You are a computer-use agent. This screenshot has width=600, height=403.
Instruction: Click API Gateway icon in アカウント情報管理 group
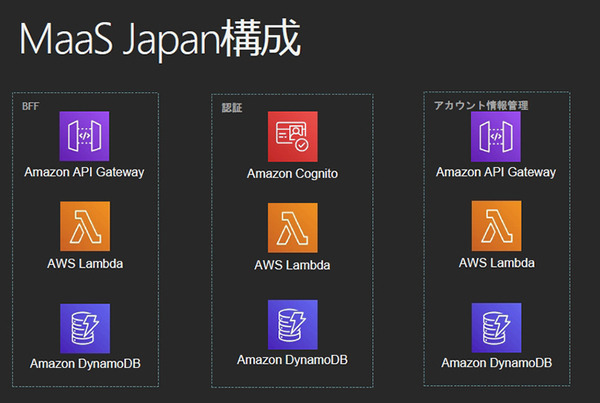(x=496, y=136)
